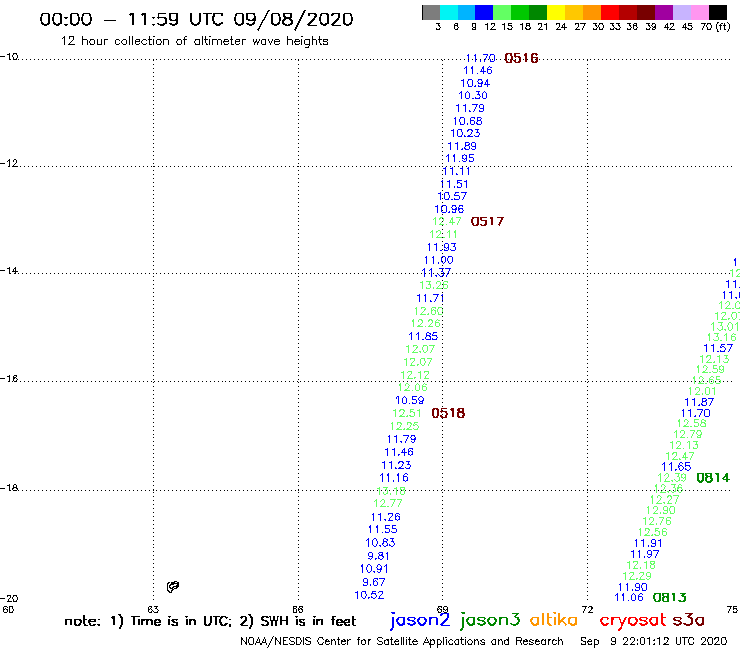Select the yellow legend color swatch
Screen dimensions: 740x650
[556, 12]
